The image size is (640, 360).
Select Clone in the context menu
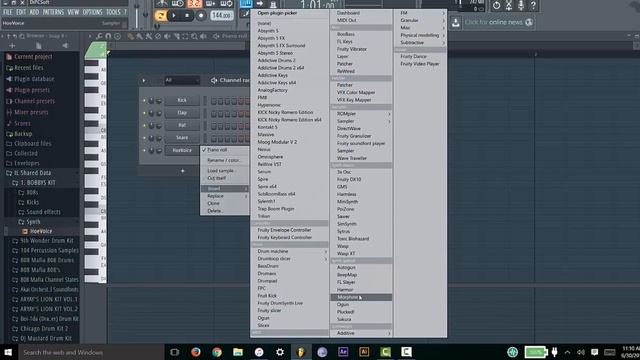(x=224, y=203)
